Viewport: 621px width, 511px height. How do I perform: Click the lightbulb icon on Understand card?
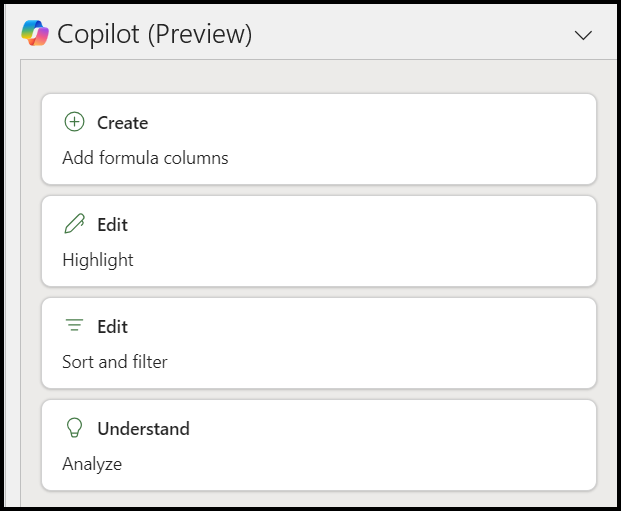tap(74, 428)
